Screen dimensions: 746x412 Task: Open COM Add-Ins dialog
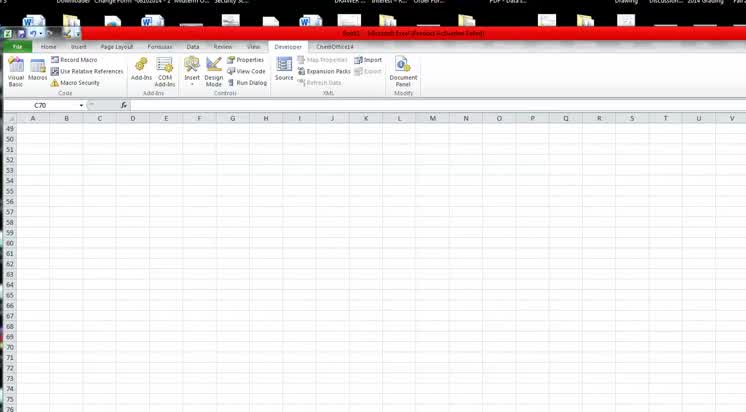tap(165, 72)
